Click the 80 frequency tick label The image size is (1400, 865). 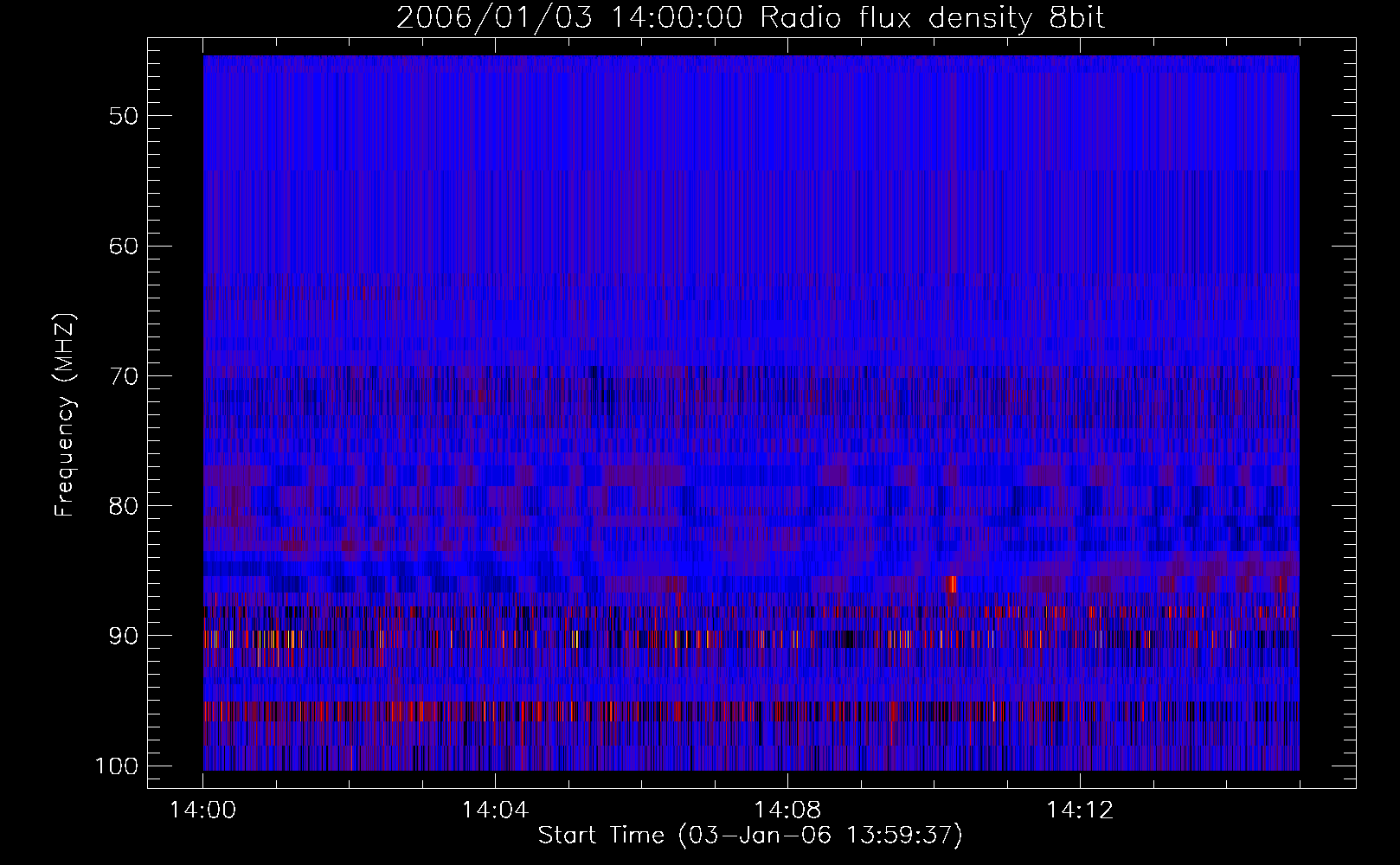[124, 505]
